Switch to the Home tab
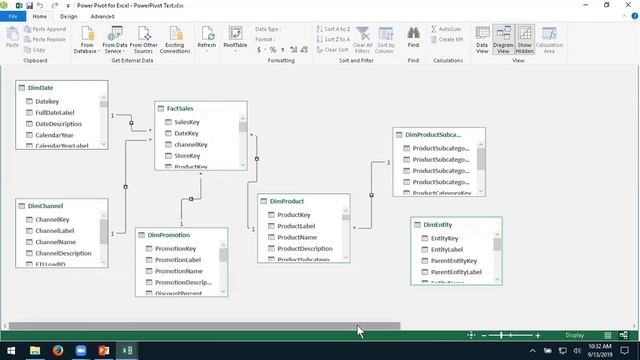 click(40, 16)
